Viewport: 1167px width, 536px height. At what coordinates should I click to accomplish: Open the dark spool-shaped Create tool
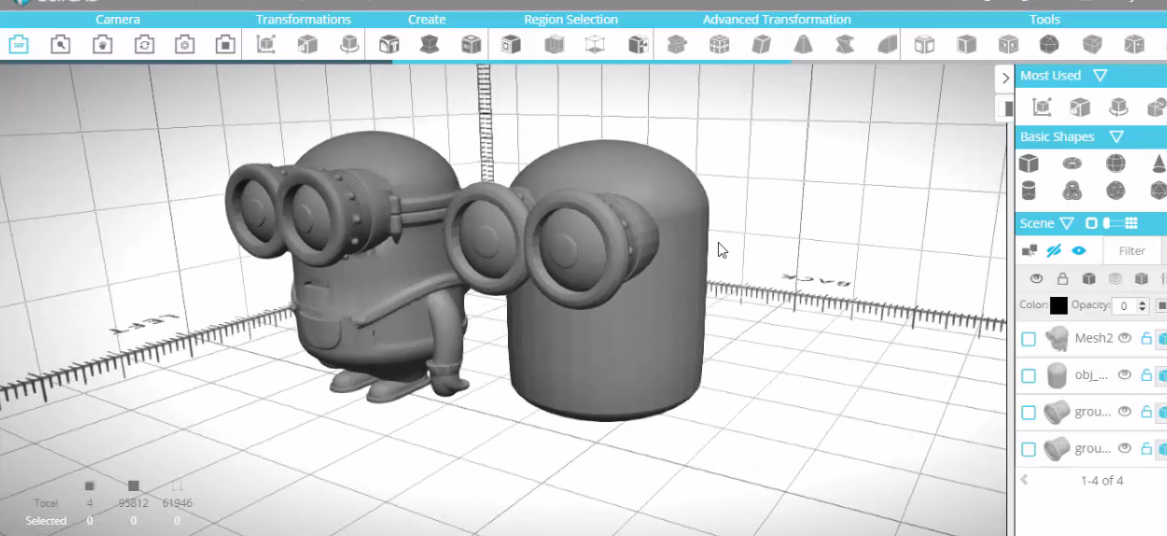pyautogui.click(x=429, y=45)
